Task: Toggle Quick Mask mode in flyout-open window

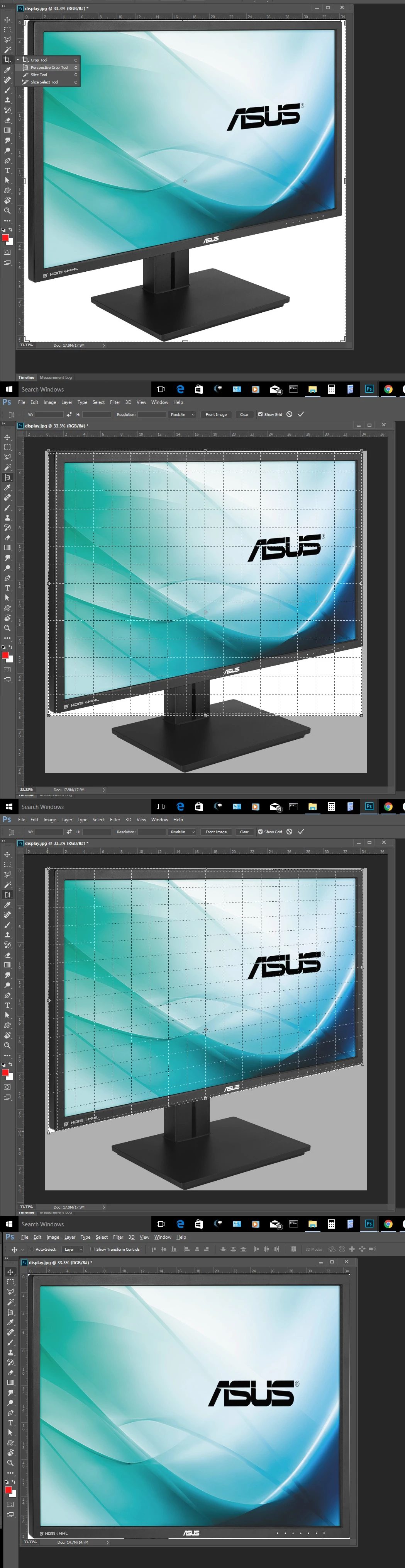Action: pyautogui.click(x=7, y=252)
